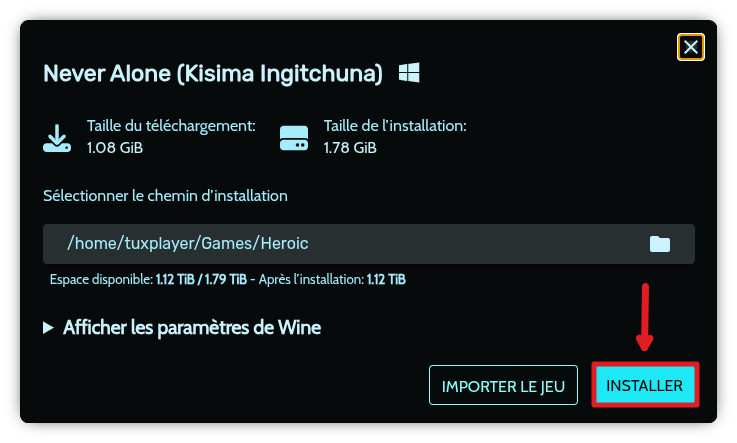Click the "Après l'installation" space text
This screenshot has height=443, width=737.
(310, 279)
